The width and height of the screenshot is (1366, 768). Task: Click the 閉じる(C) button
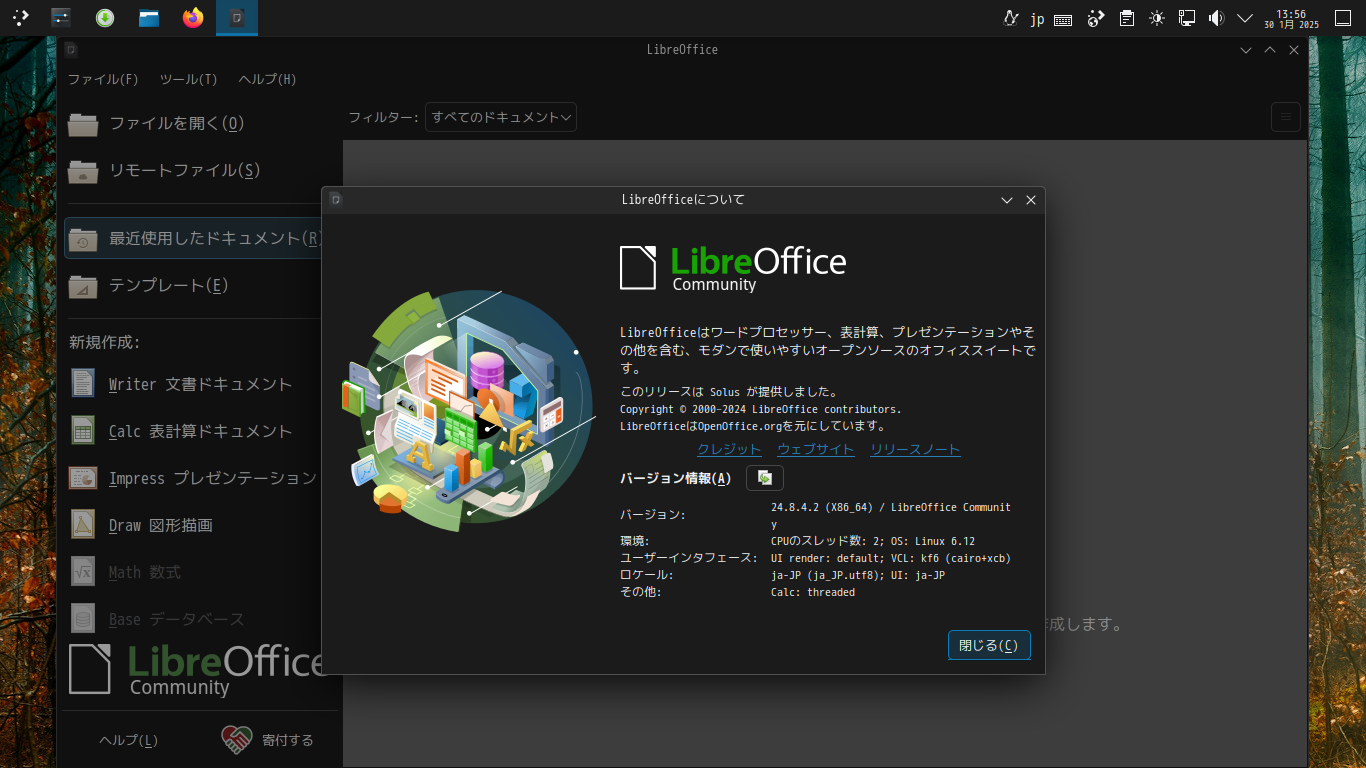point(989,645)
